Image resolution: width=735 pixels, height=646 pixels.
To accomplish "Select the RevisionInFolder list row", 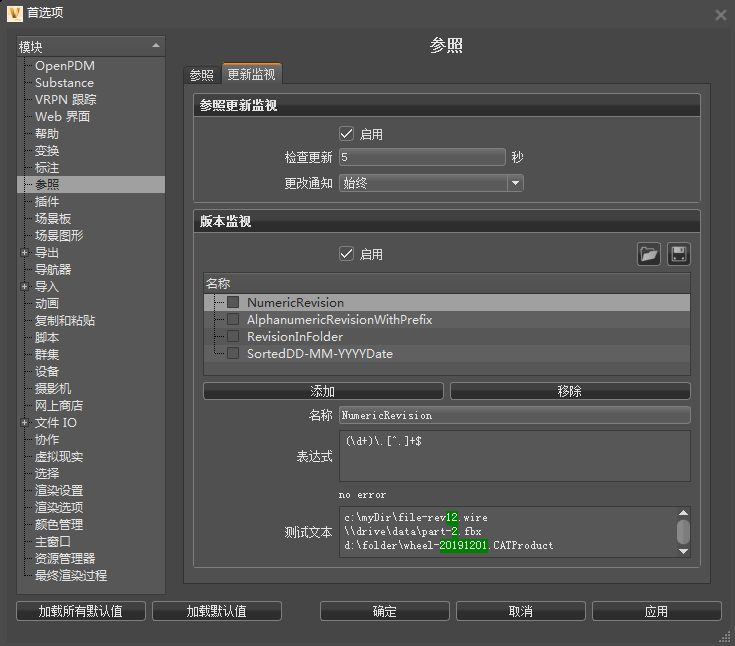I will 447,336.
